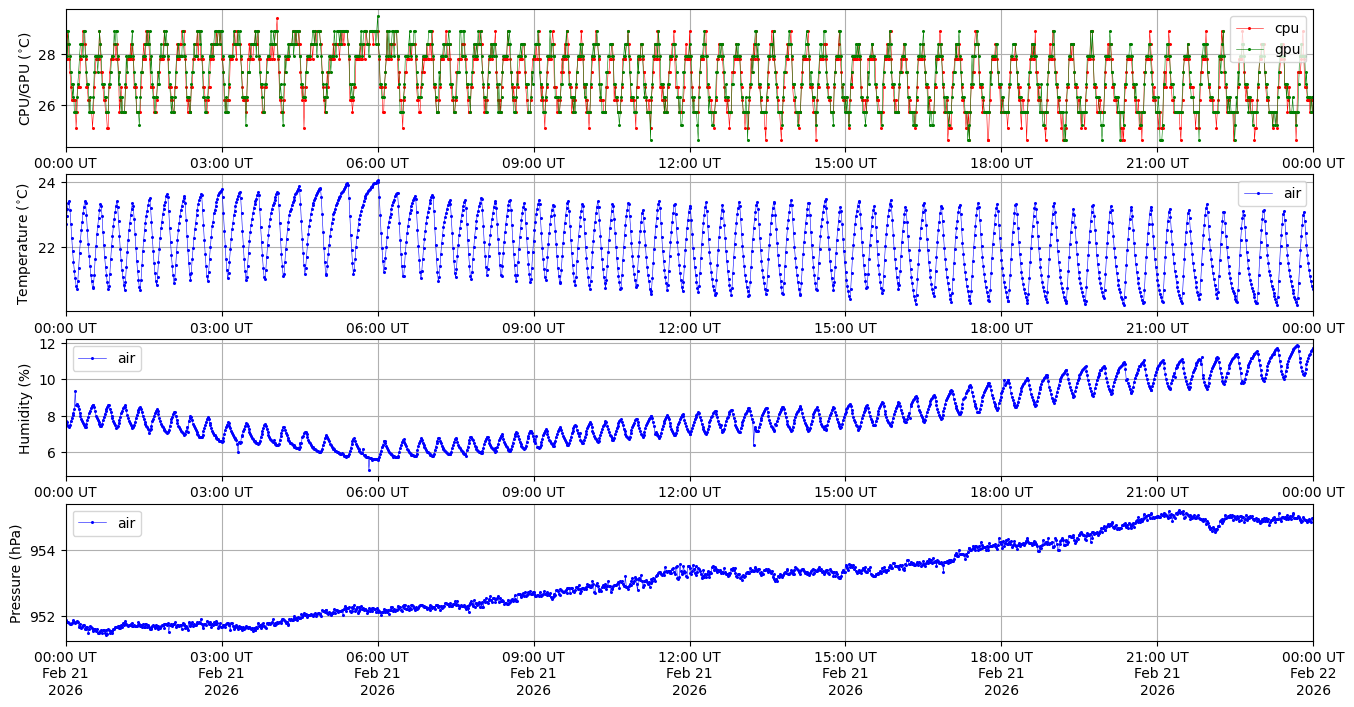Select the air legend in the Humidity plot
The image size is (1354, 707).
[x=107, y=358]
